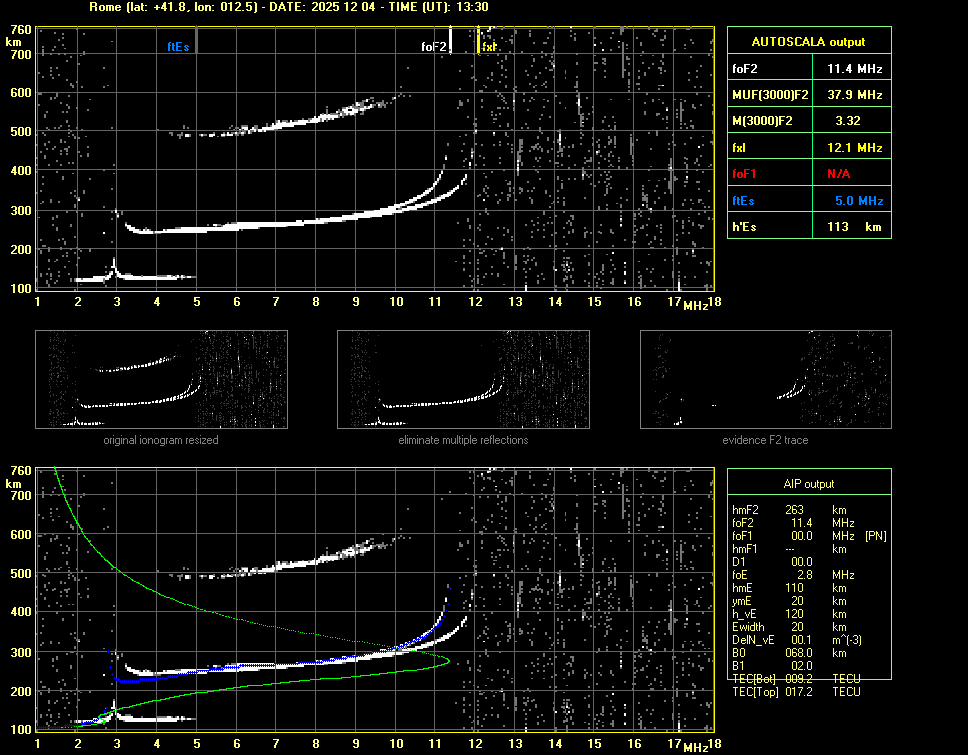Viewport: 968px width, 755px height.
Task: Select the foF2 11.4 MHz value in AUTOSCALA table
Action: [x=853, y=69]
